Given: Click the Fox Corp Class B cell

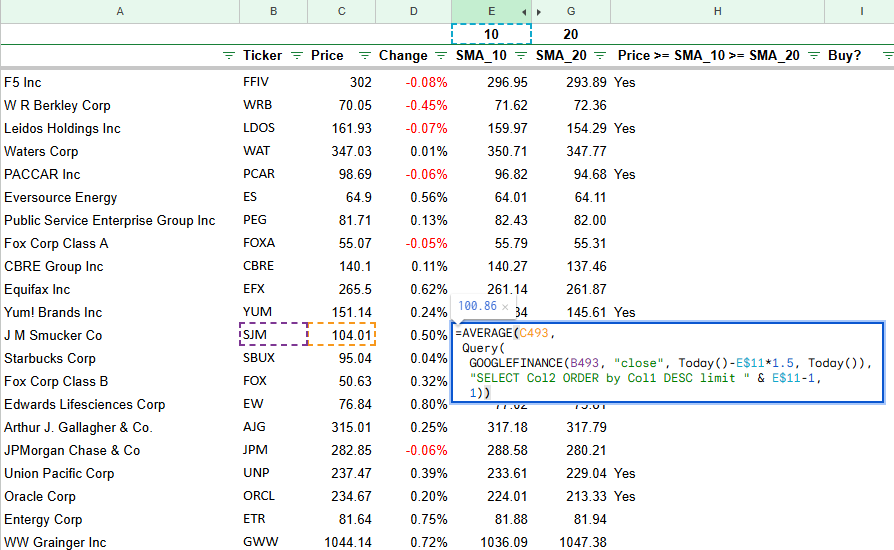Looking at the screenshot, I should [x=120, y=381].
